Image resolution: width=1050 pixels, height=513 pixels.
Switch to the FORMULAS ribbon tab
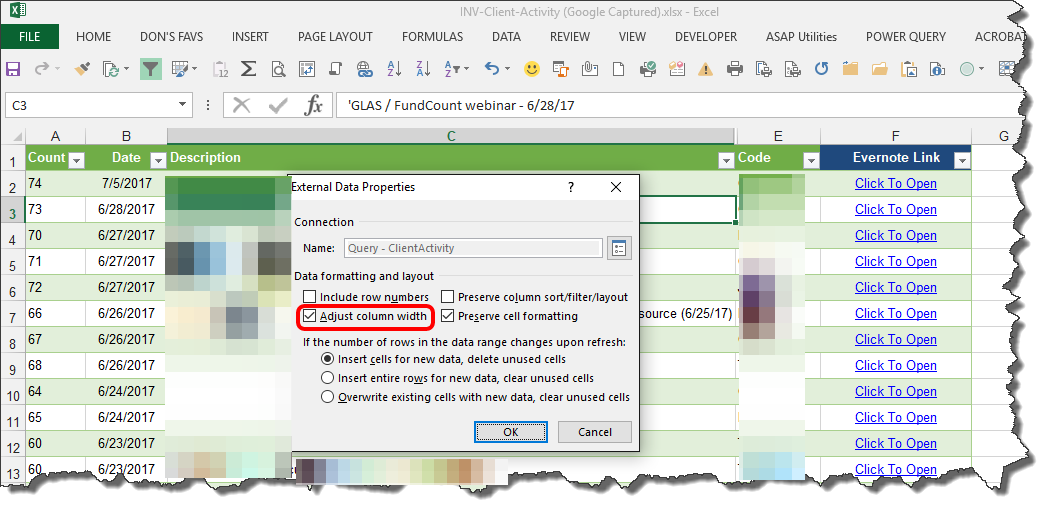click(433, 37)
